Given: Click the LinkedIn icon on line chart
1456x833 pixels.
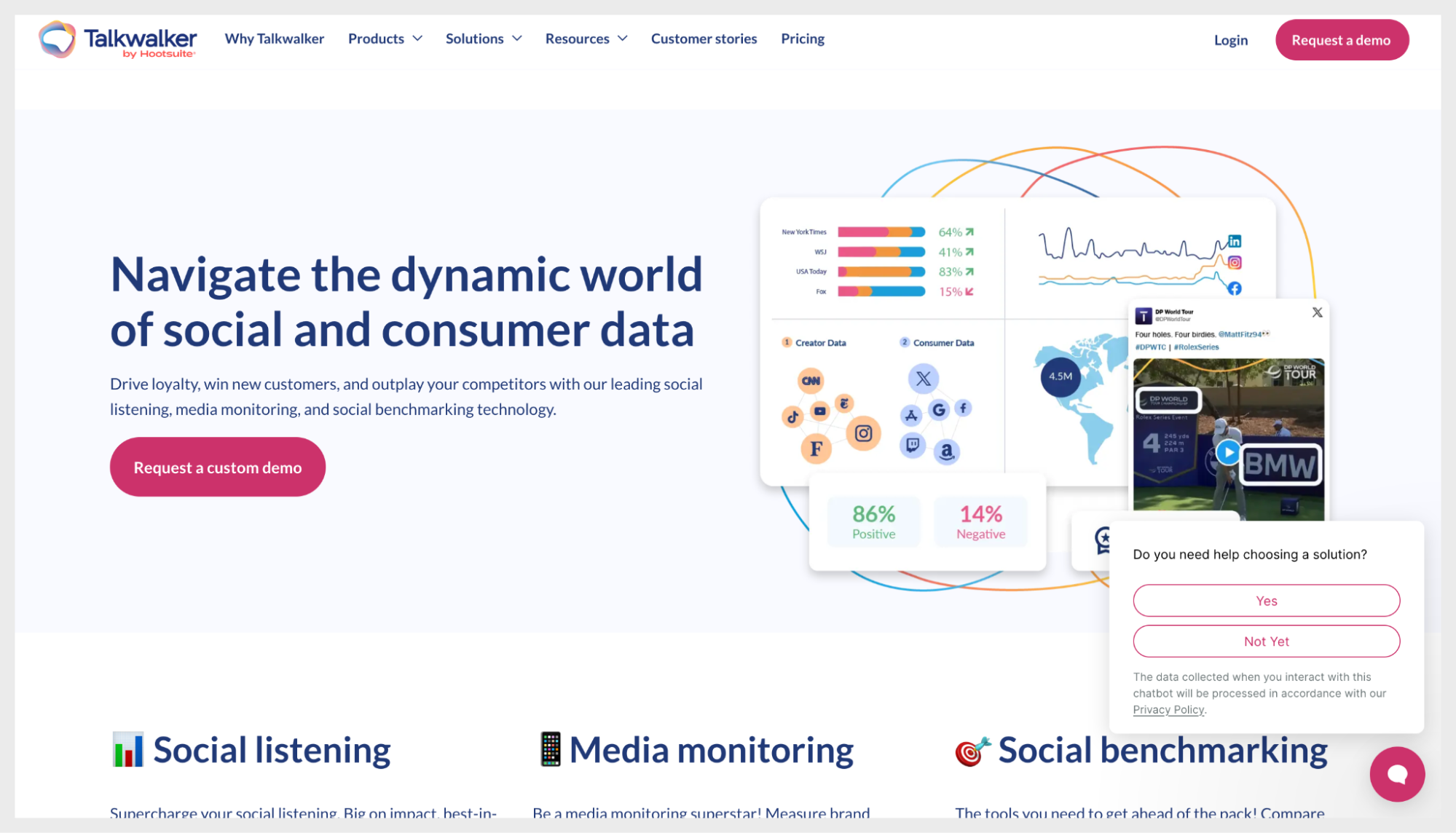Looking at the screenshot, I should coord(1235,241).
